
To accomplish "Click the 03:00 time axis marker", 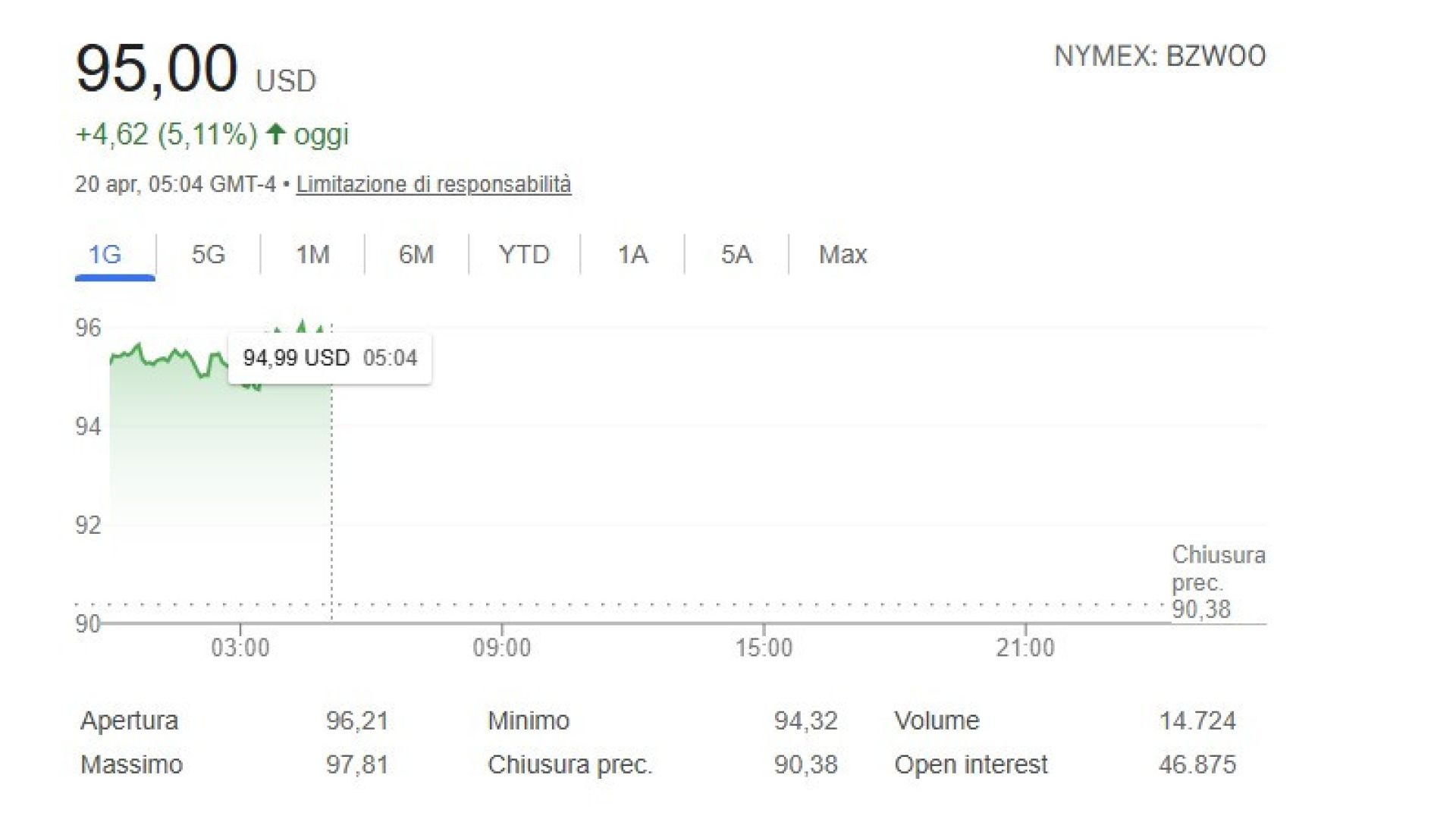I will [240, 648].
